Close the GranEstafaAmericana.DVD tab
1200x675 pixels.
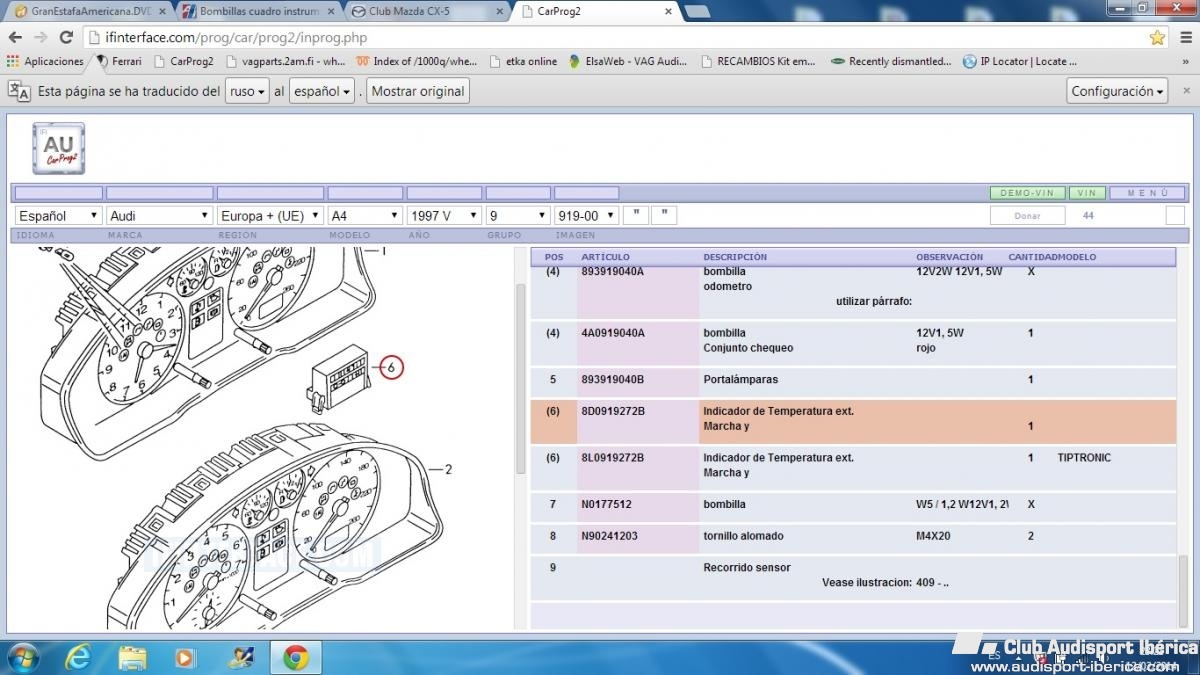(x=162, y=11)
